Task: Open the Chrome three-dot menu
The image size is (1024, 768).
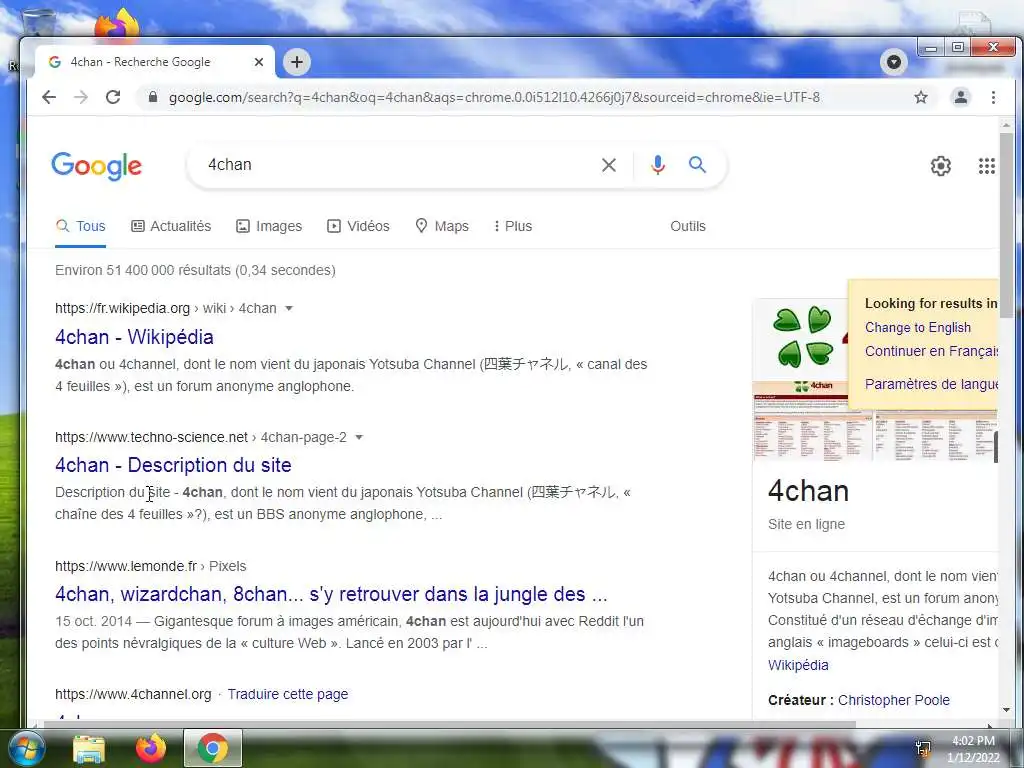Action: (993, 97)
